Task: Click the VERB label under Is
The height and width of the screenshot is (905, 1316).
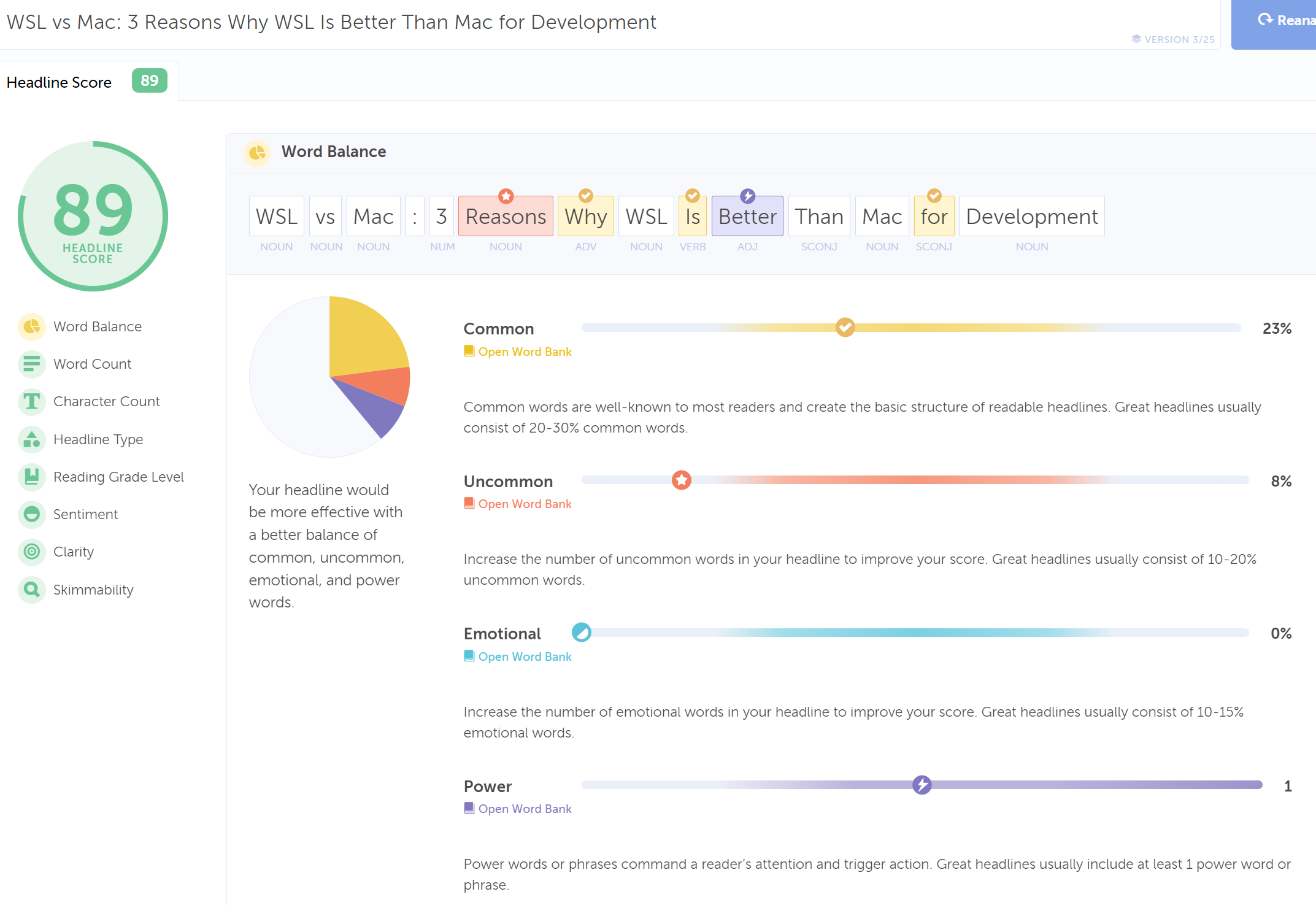Action: point(693,247)
